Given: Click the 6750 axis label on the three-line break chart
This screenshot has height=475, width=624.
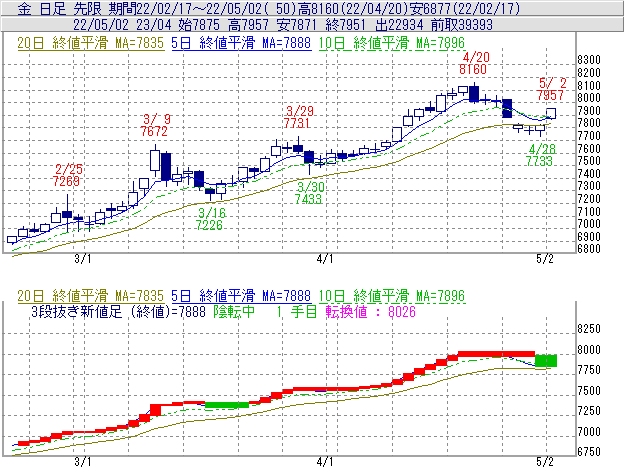Looking at the screenshot, I should click(589, 452).
